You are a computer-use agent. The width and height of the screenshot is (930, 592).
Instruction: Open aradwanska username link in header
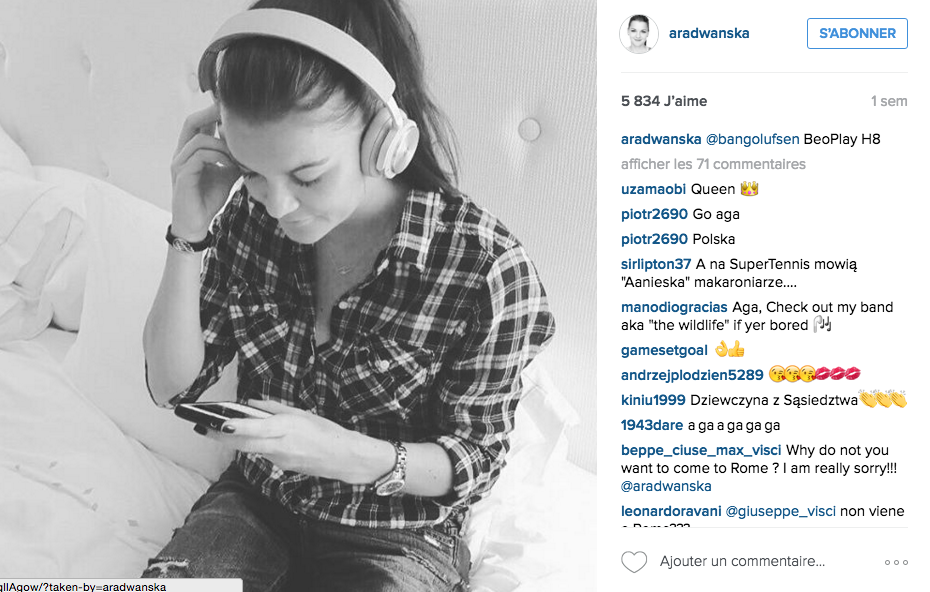[x=709, y=33]
